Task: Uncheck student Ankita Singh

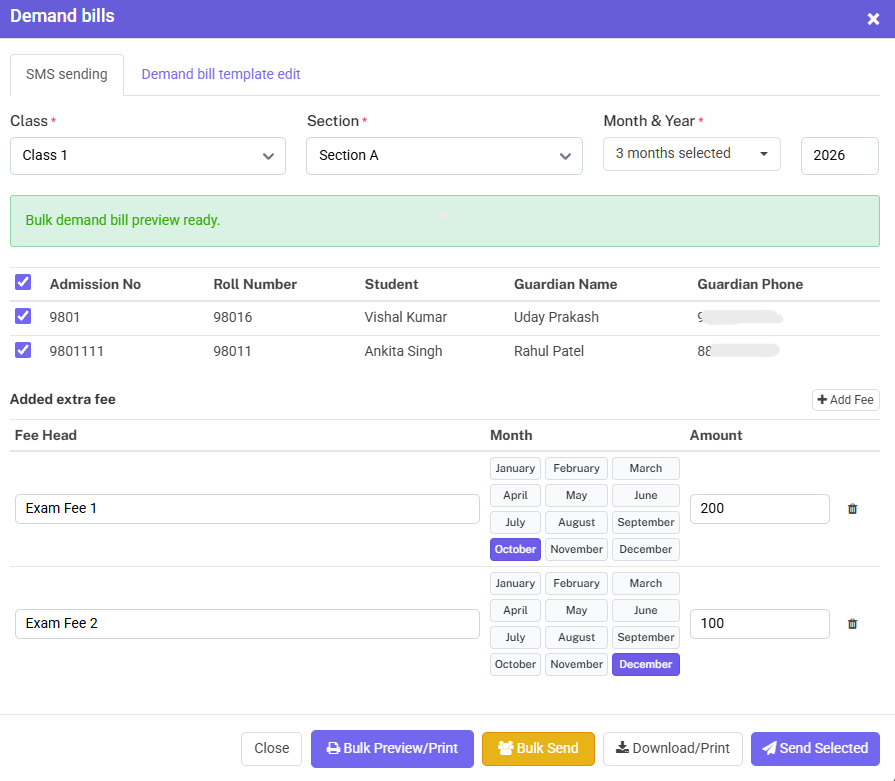Action: tap(23, 350)
